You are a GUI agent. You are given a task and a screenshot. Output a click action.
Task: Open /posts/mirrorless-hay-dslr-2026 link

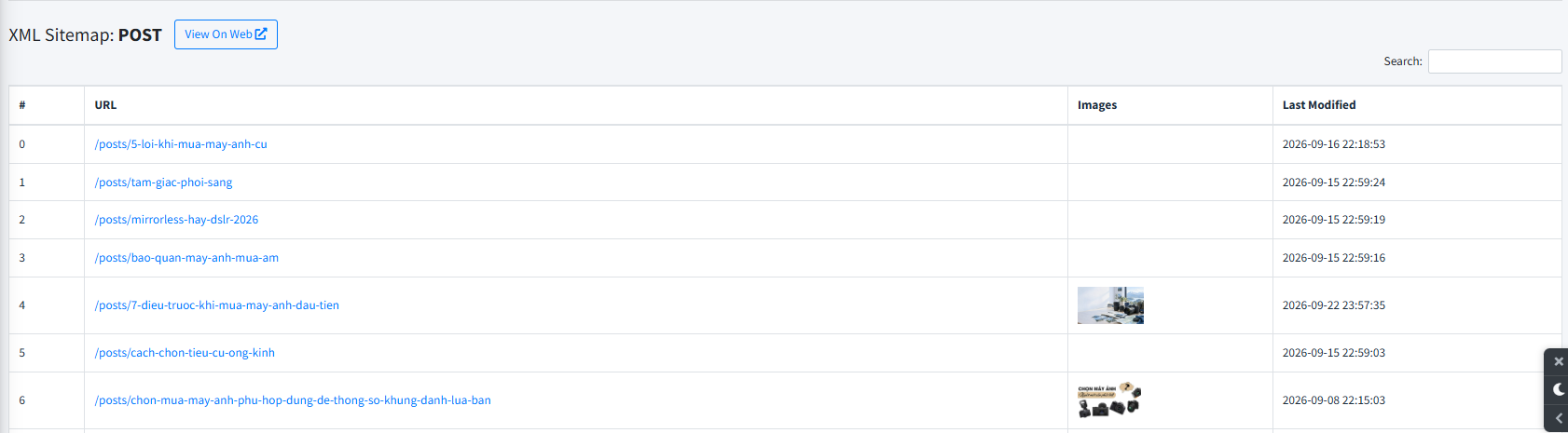(x=176, y=220)
